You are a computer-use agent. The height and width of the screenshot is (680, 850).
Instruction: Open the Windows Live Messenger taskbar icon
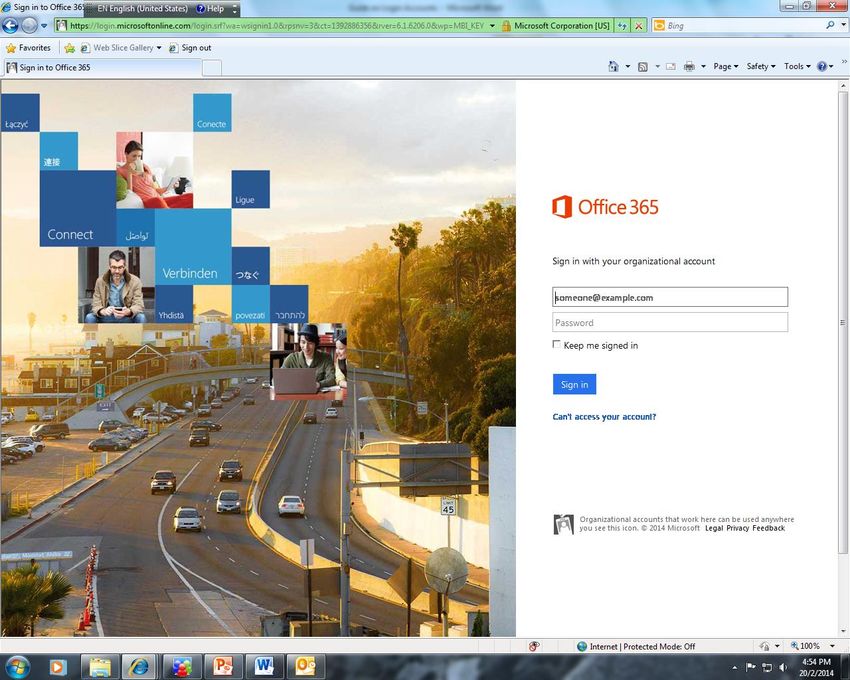point(182,666)
